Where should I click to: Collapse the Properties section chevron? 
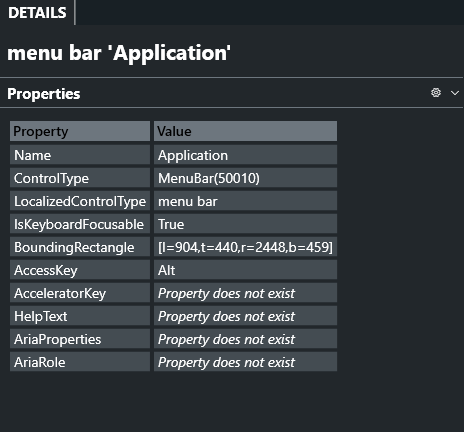(455, 93)
